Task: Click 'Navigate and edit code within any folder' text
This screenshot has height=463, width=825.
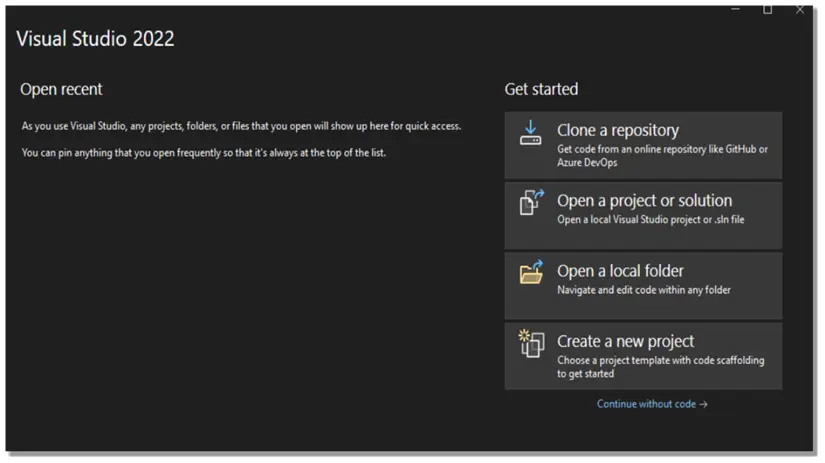Action: pos(644,290)
